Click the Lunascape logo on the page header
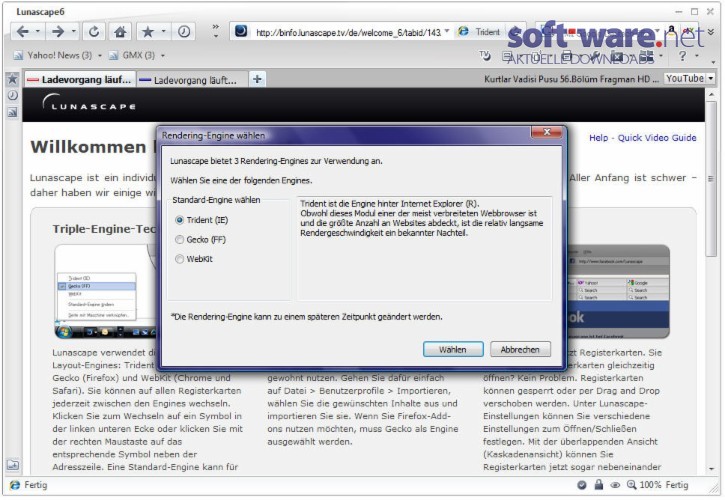725x500 pixels. (89, 103)
